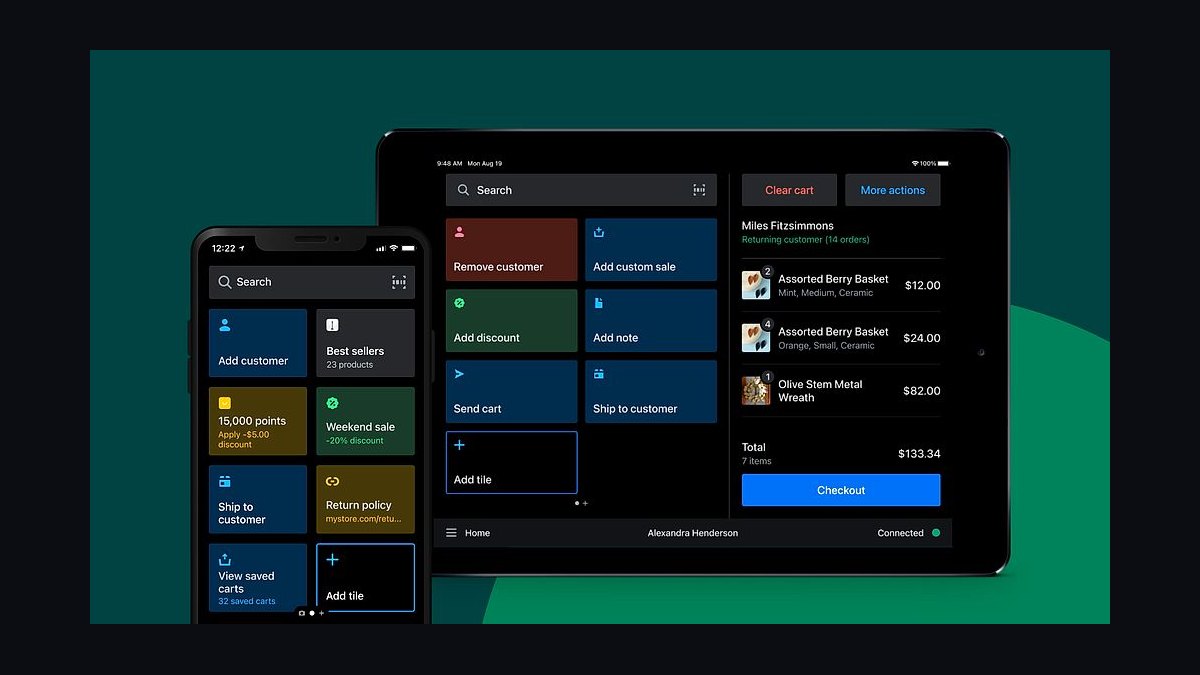Click the person icon on Remove customer tile
Viewport: 1200px width, 675px height.
[459, 232]
